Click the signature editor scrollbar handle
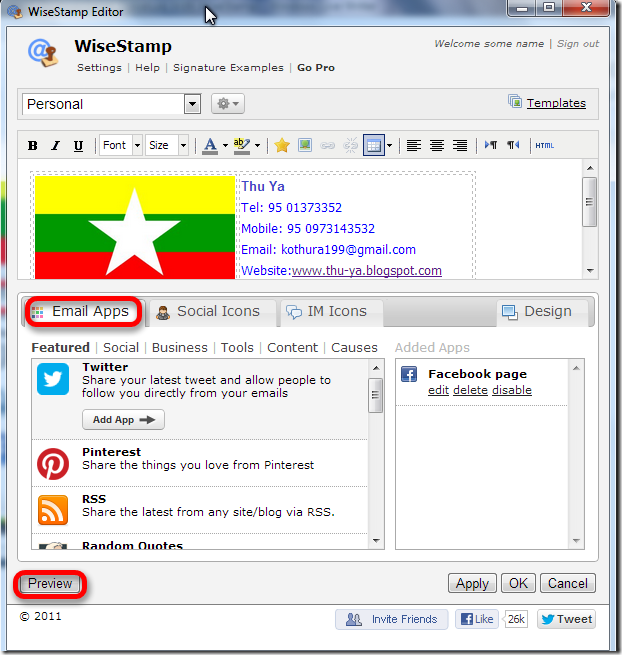622x655 pixels. point(589,202)
